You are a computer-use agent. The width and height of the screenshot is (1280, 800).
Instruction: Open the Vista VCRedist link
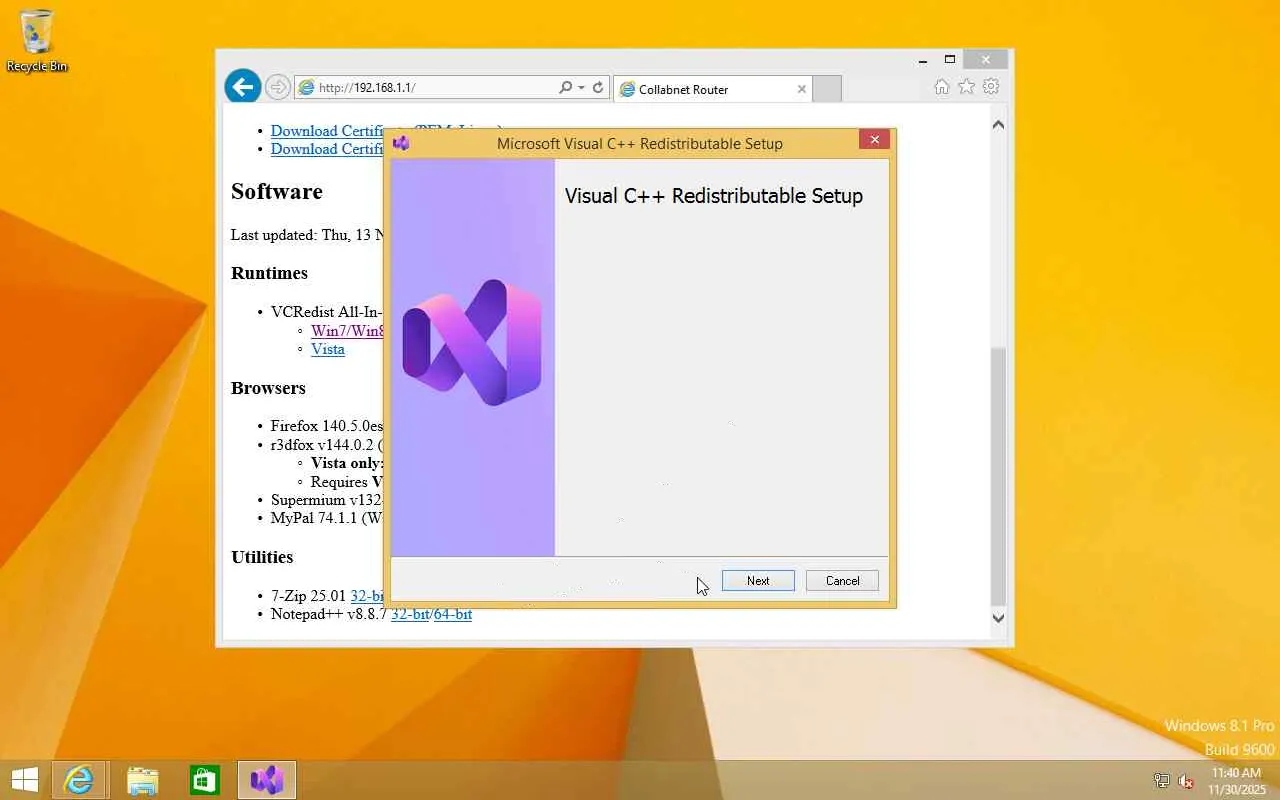(328, 349)
